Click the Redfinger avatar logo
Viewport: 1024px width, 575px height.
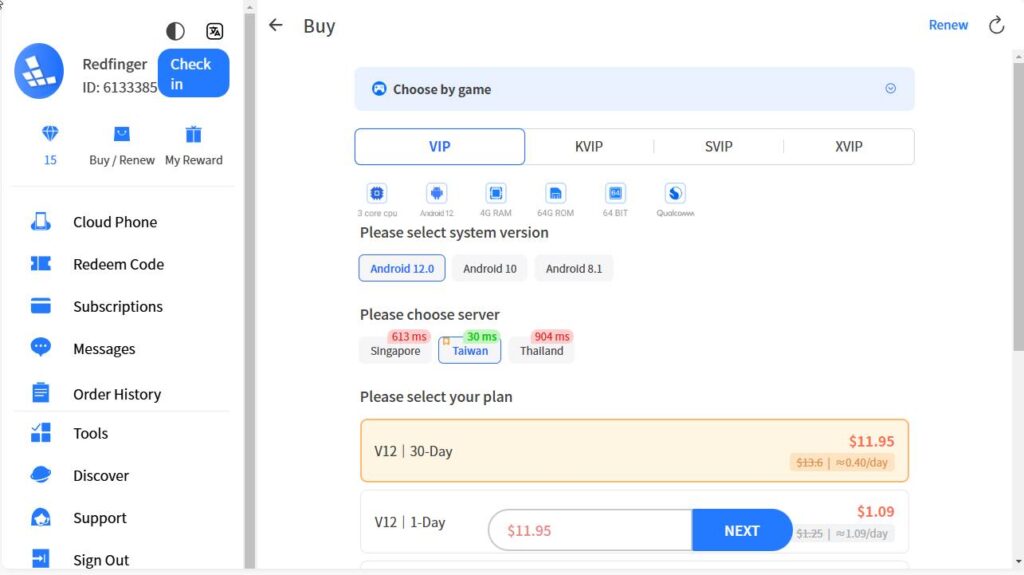pyautogui.click(x=40, y=71)
